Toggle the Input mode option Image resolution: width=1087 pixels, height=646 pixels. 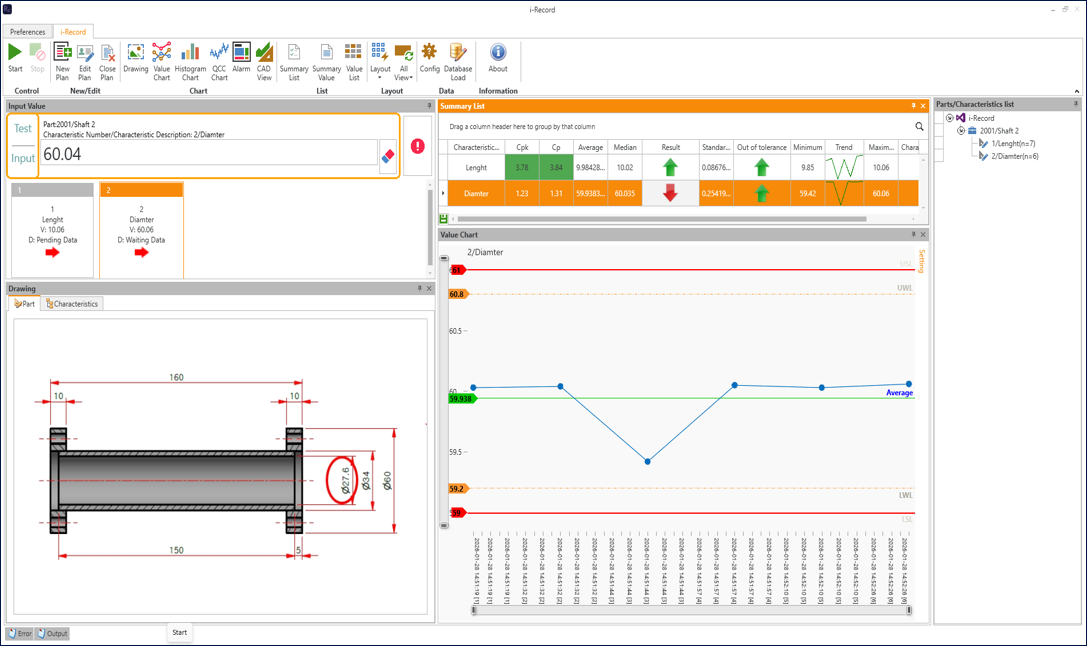point(23,158)
